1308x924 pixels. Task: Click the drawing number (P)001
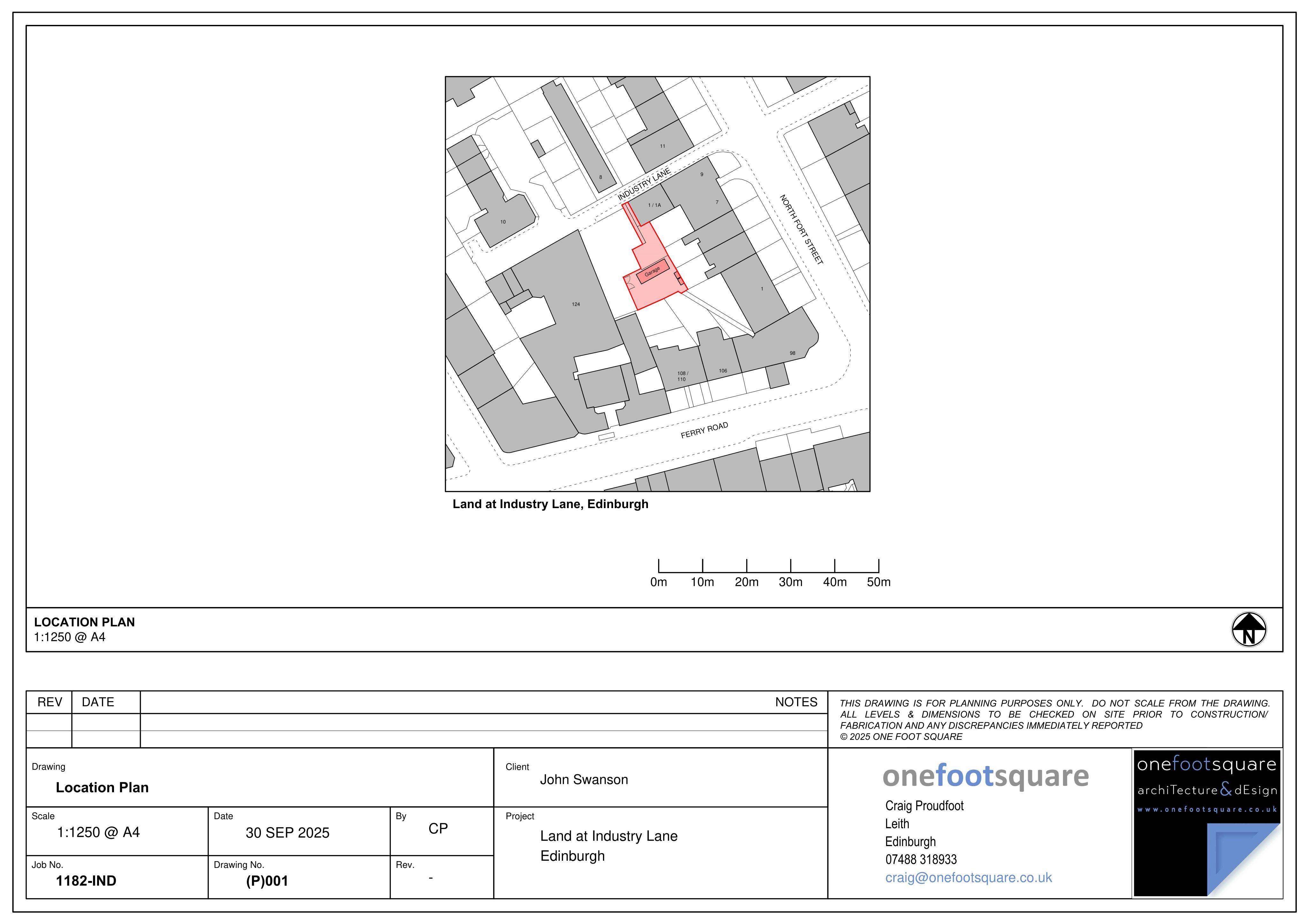tap(267, 881)
